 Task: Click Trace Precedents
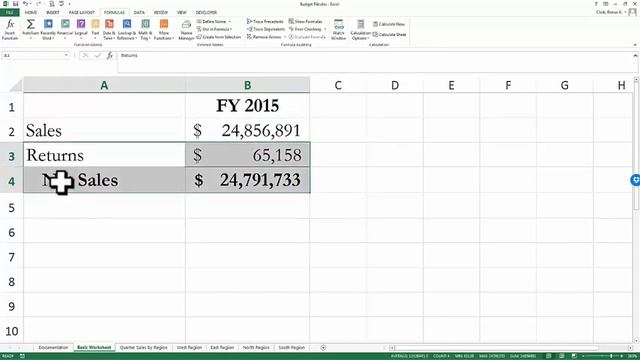click(x=265, y=21)
